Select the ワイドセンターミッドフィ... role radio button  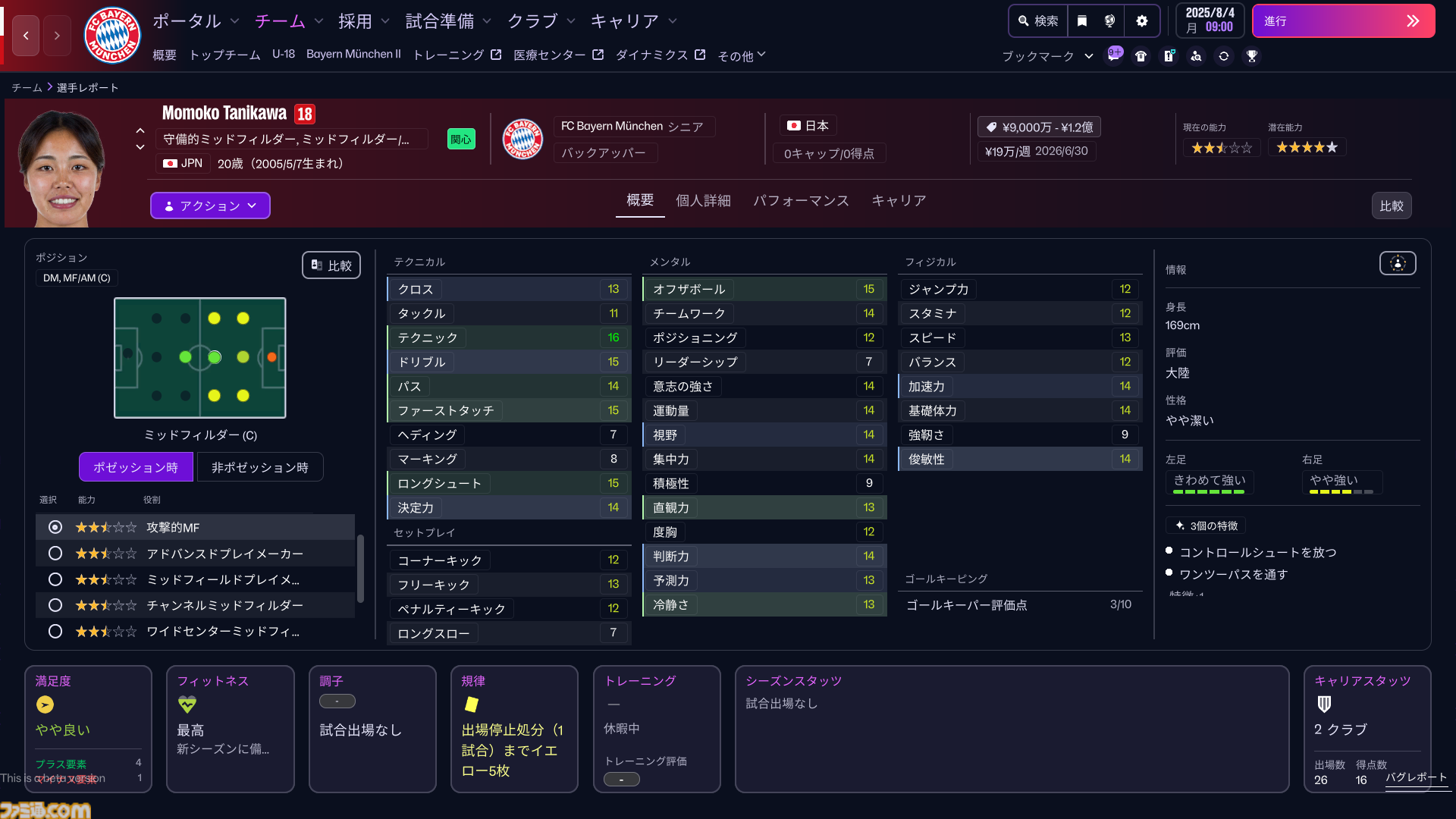[x=55, y=631]
